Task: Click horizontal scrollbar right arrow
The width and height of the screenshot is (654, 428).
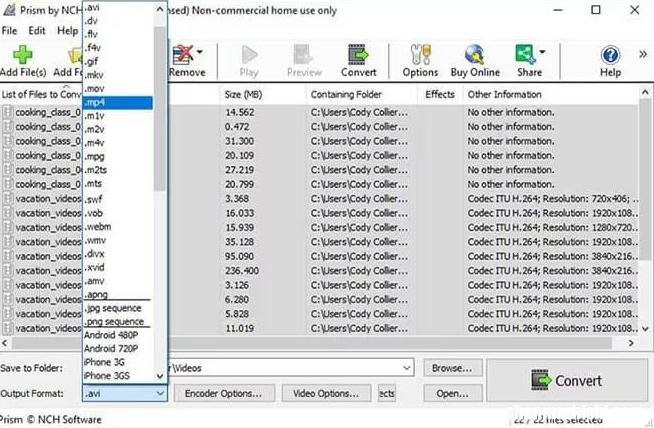Action: (x=631, y=343)
